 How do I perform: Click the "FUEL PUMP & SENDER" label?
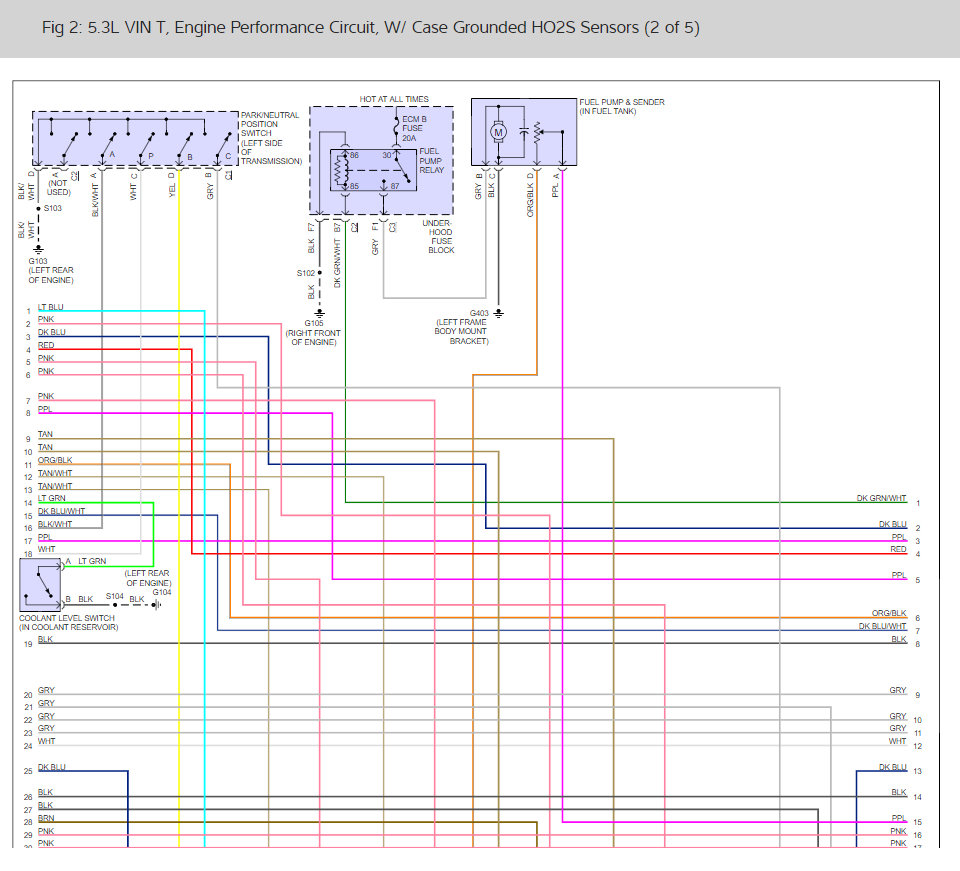pos(621,102)
